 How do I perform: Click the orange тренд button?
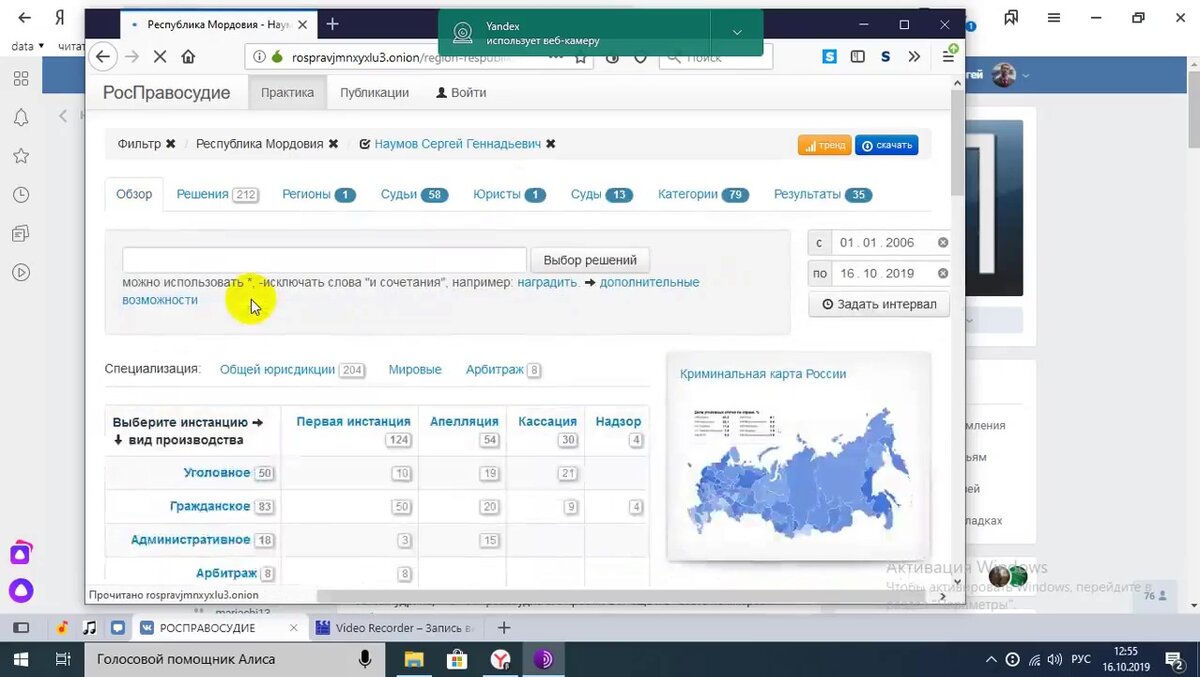pos(824,145)
